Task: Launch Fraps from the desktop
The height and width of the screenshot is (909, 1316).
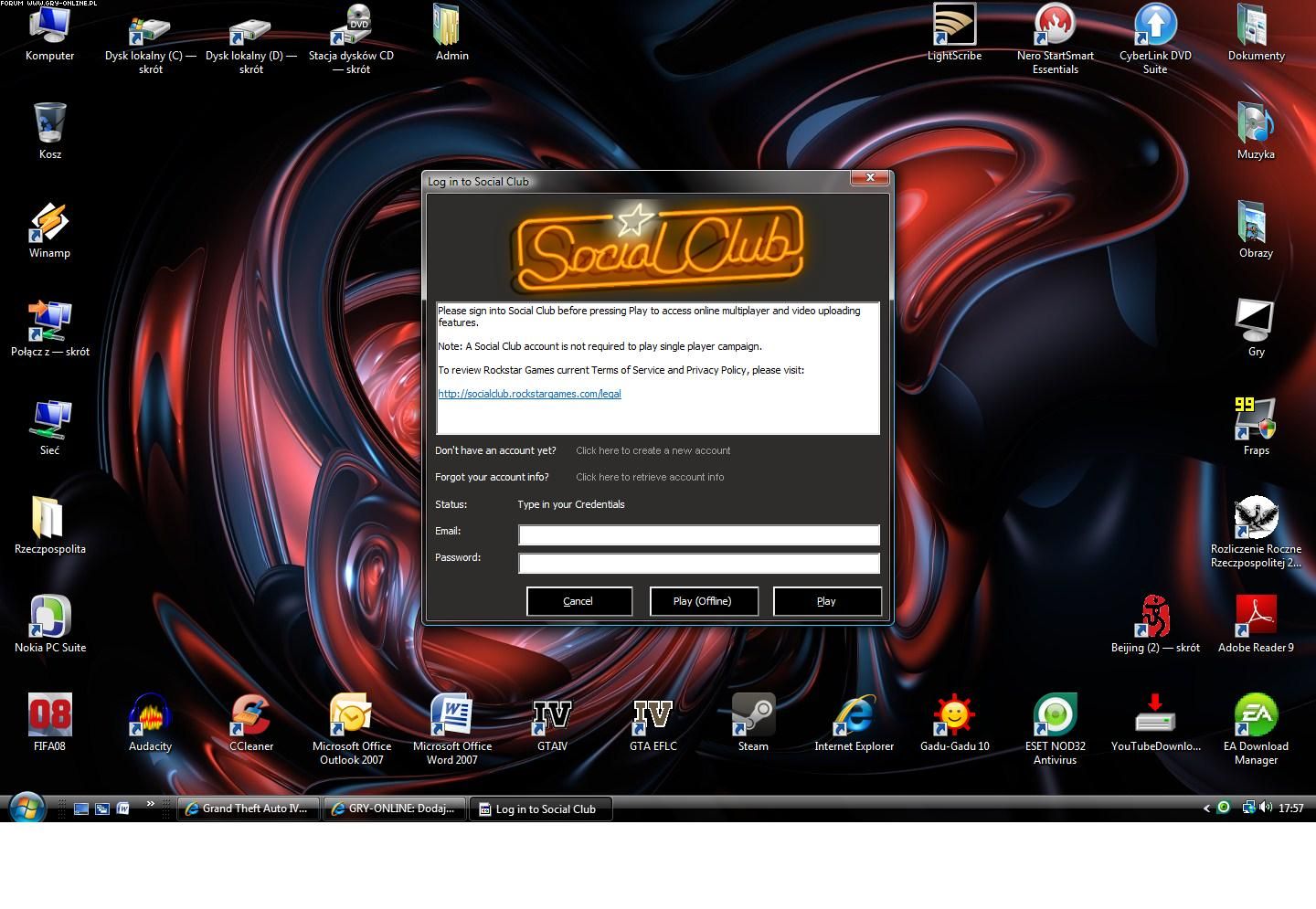Action: [1256, 427]
